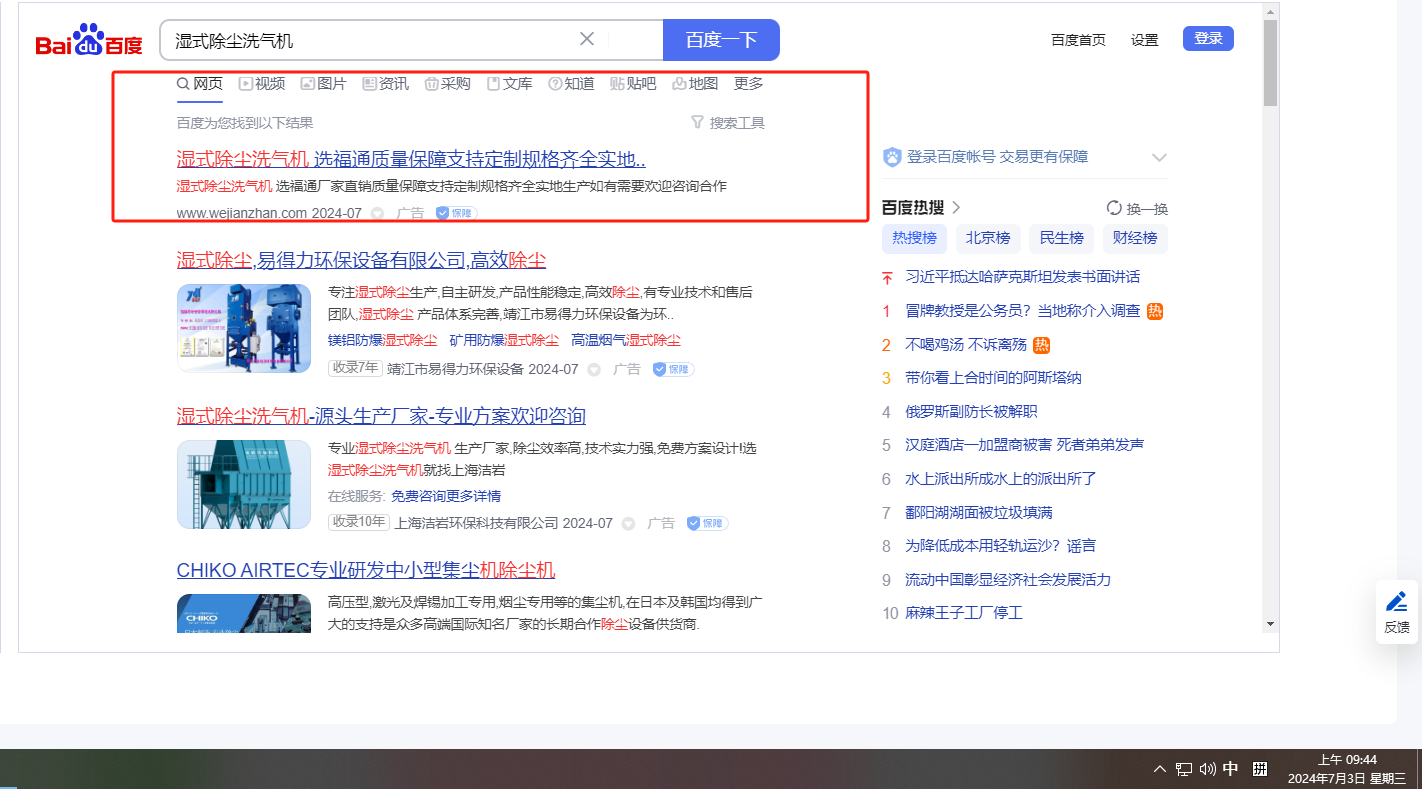The image size is (1422, 789).
Task: Click the Baidu logo
Action: point(89,41)
